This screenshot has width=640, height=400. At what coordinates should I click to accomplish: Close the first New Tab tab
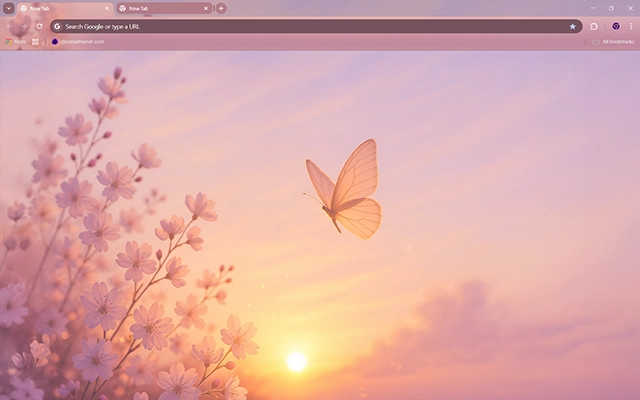point(107,8)
